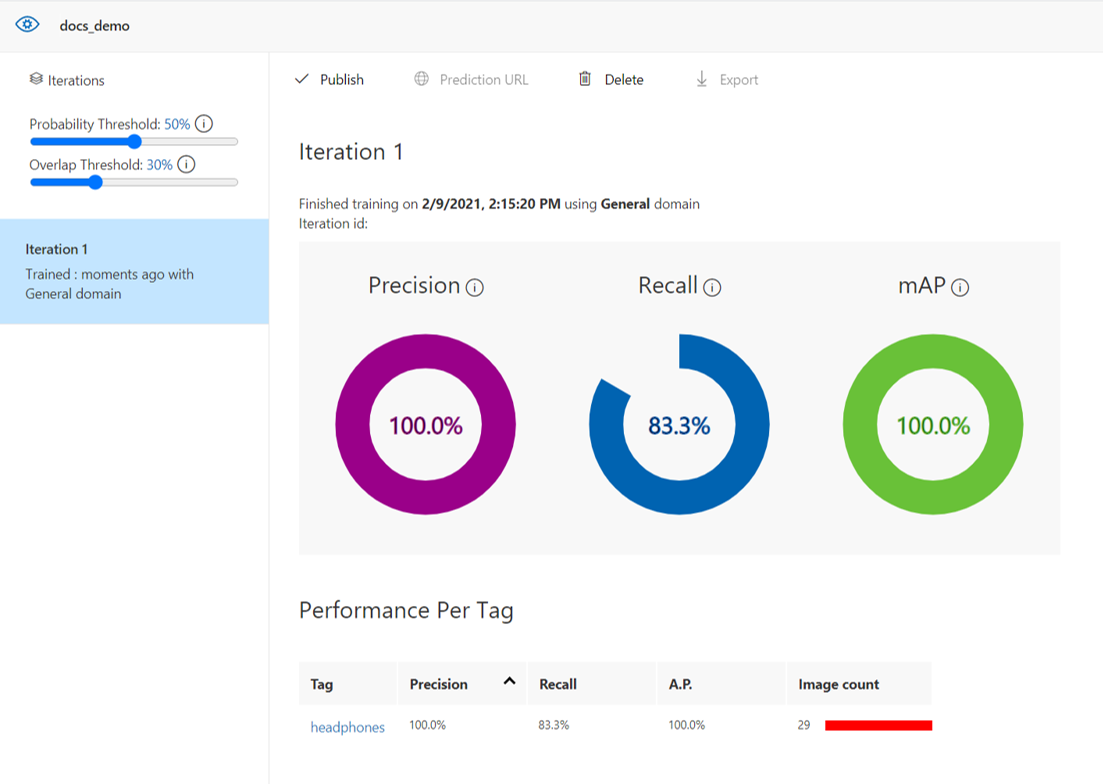Viewport: 1103px width, 784px height.
Task: Adjust the Probability Threshold slider handle
Action: coord(134,141)
